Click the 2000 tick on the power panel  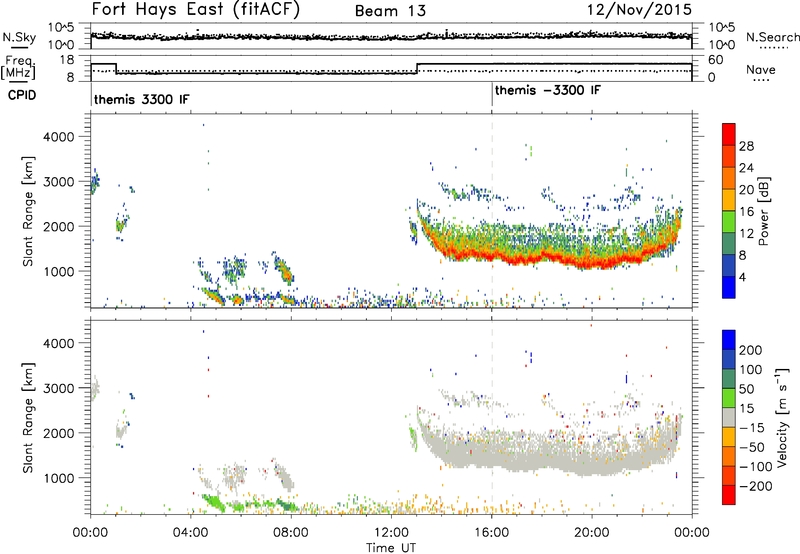coord(59,226)
